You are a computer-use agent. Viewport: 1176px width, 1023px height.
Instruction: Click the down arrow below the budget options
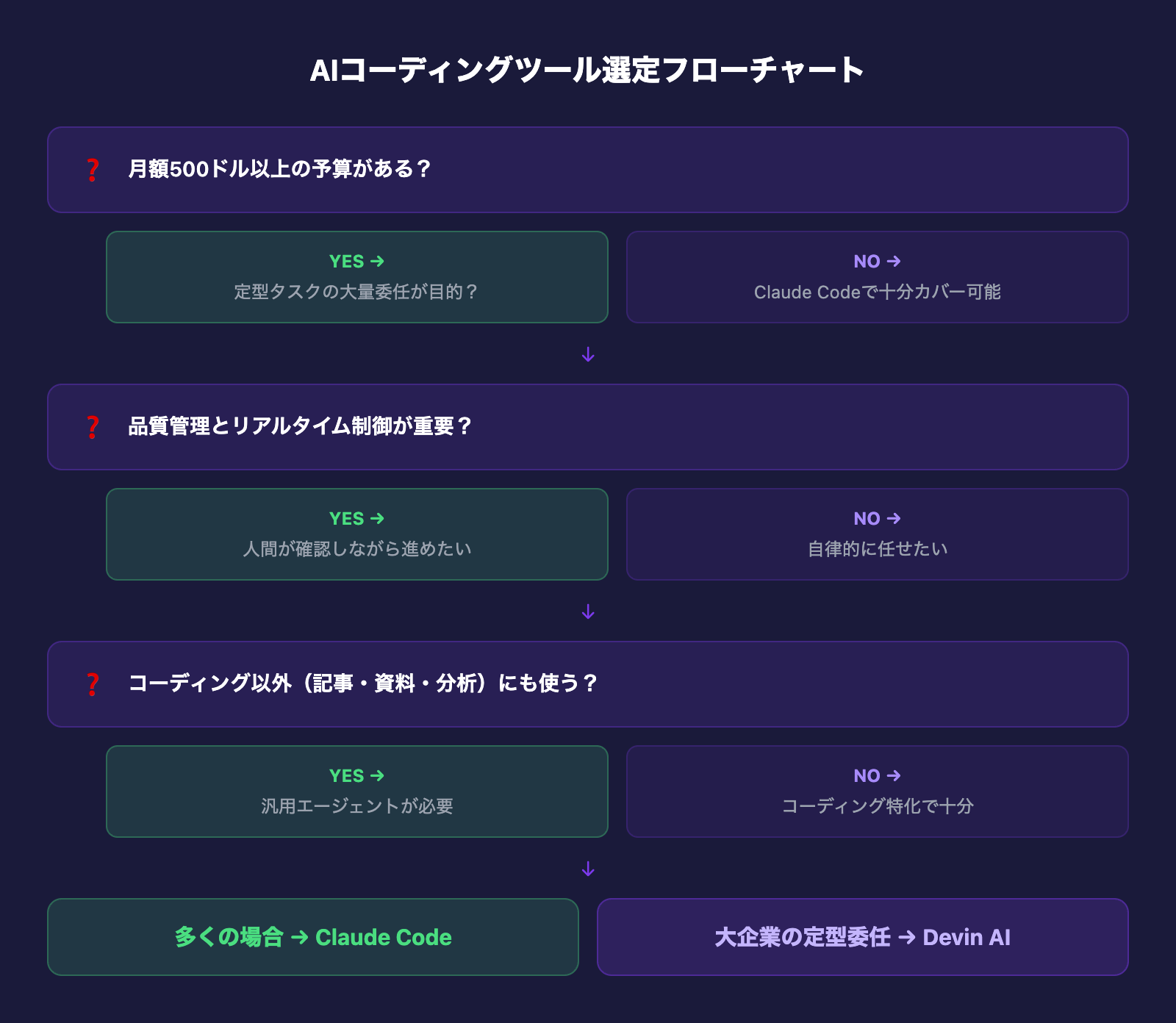(588, 355)
